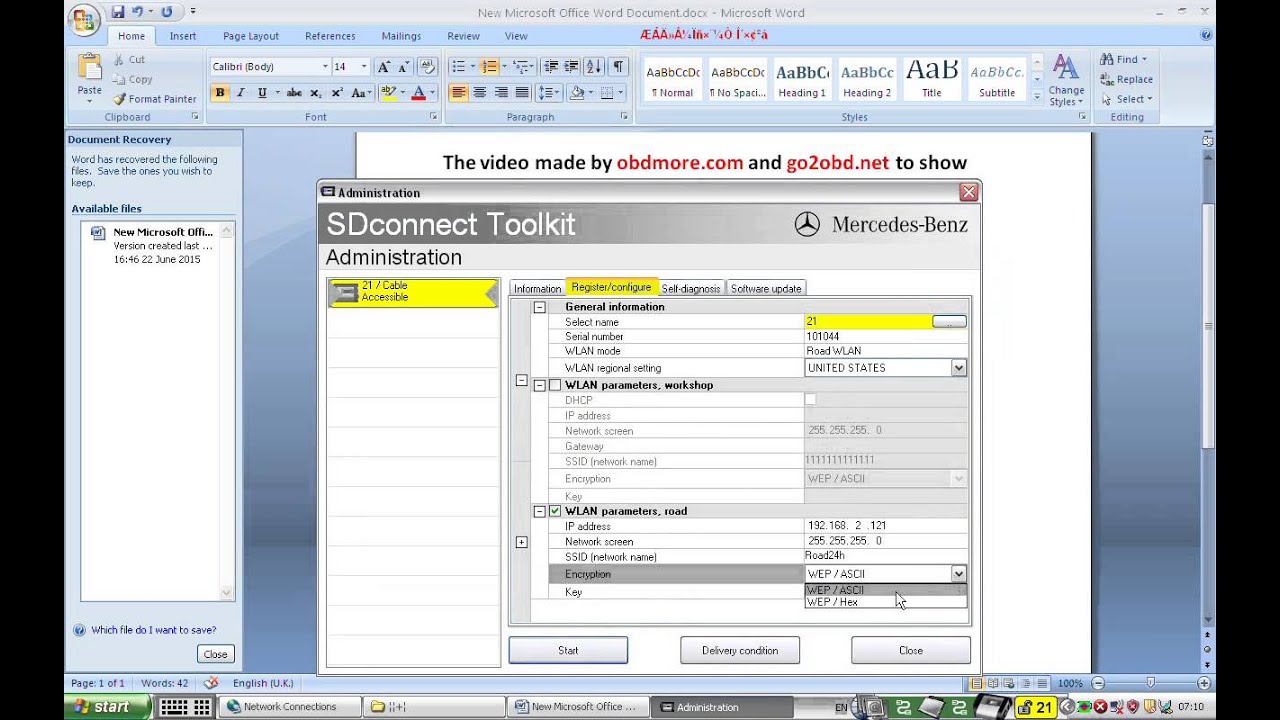The width and height of the screenshot is (1280, 720).
Task: Click the Font Color red swatch
Action: coord(419,93)
